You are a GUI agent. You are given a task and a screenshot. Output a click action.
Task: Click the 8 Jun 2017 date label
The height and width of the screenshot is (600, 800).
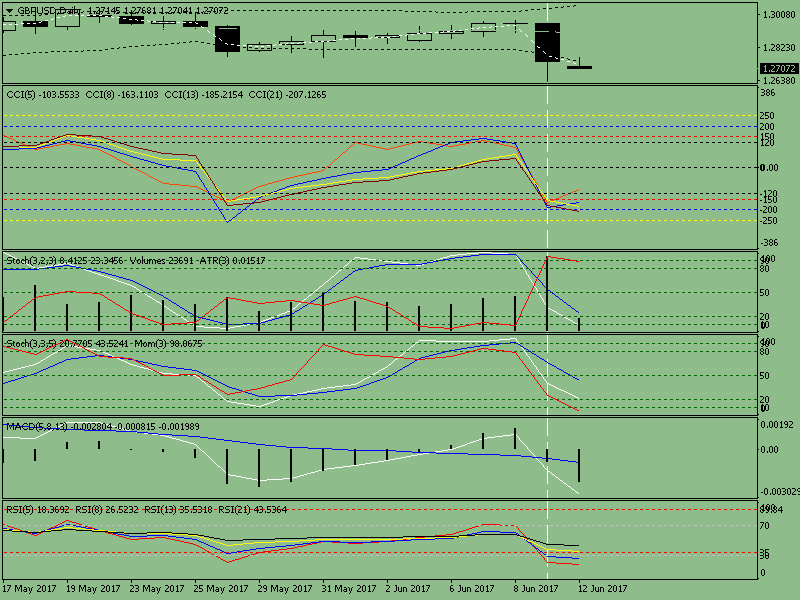coord(536,589)
